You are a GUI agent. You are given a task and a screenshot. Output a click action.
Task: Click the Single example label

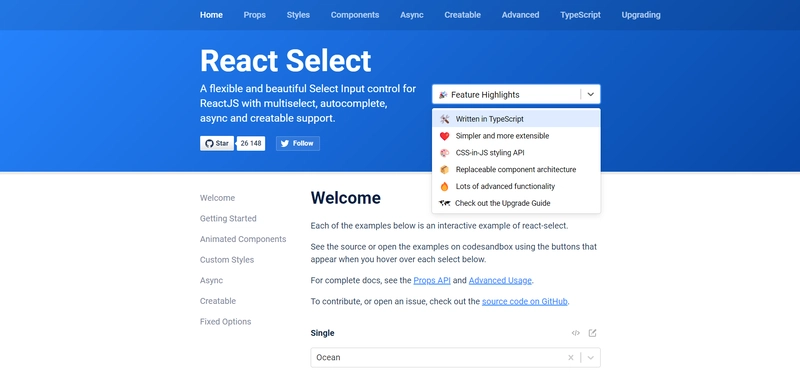[x=322, y=333]
